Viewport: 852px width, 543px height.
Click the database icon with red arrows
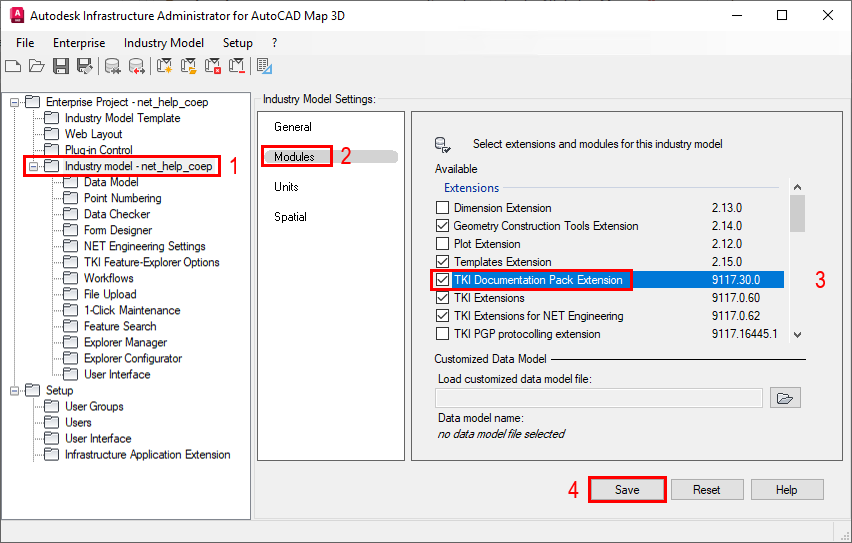(136, 67)
